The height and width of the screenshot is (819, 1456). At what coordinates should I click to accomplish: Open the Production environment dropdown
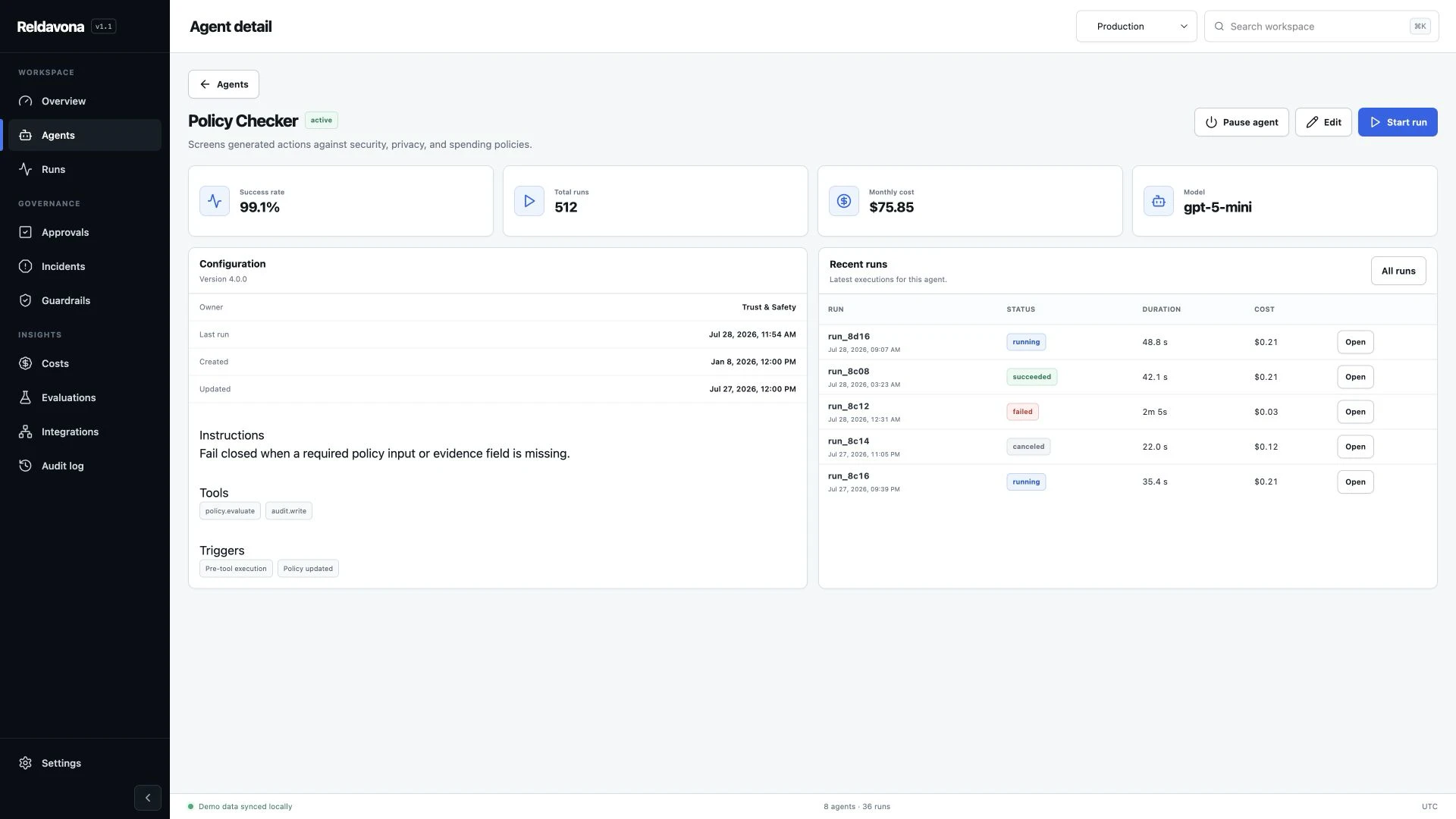[x=1136, y=27]
